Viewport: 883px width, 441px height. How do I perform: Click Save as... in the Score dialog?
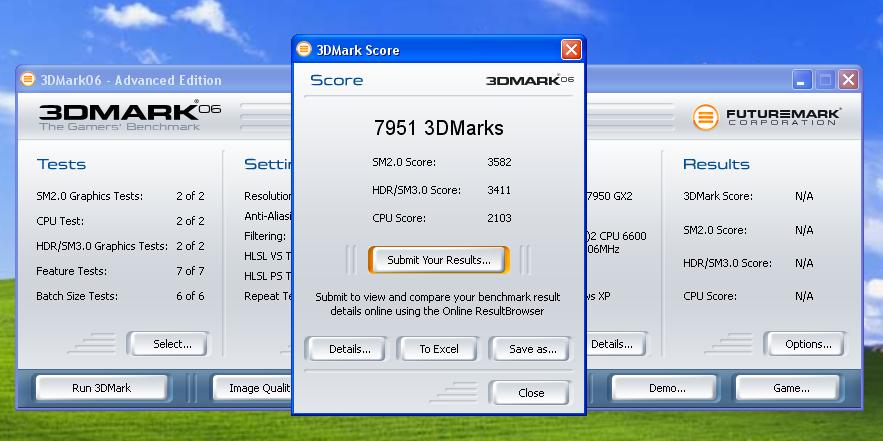529,349
